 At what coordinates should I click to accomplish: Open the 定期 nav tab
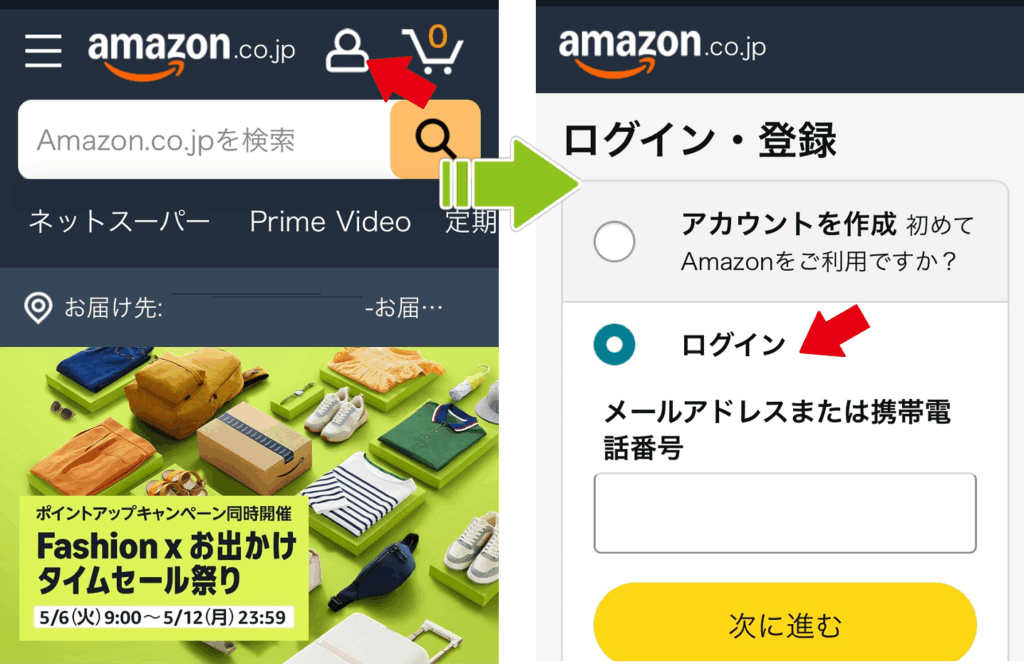[x=472, y=221]
